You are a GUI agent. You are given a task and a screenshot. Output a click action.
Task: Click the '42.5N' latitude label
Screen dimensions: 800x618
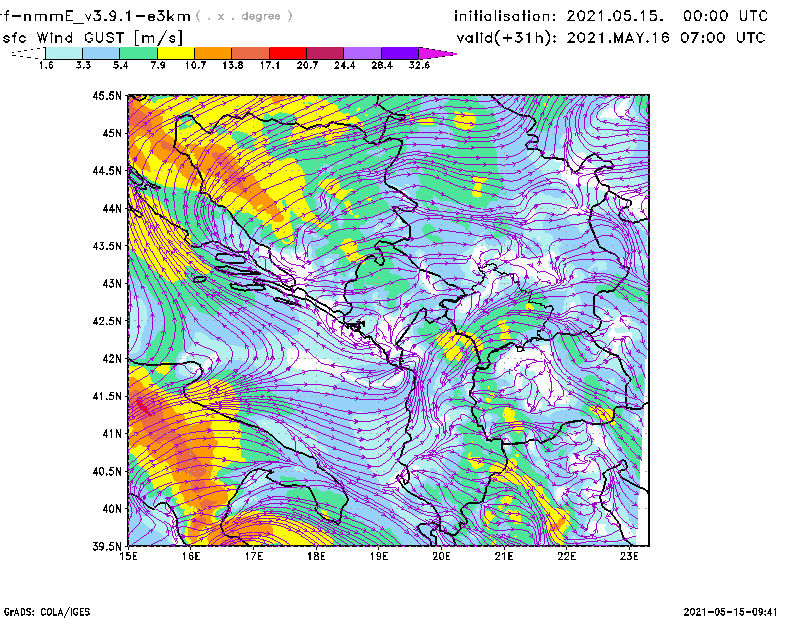click(108, 321)
